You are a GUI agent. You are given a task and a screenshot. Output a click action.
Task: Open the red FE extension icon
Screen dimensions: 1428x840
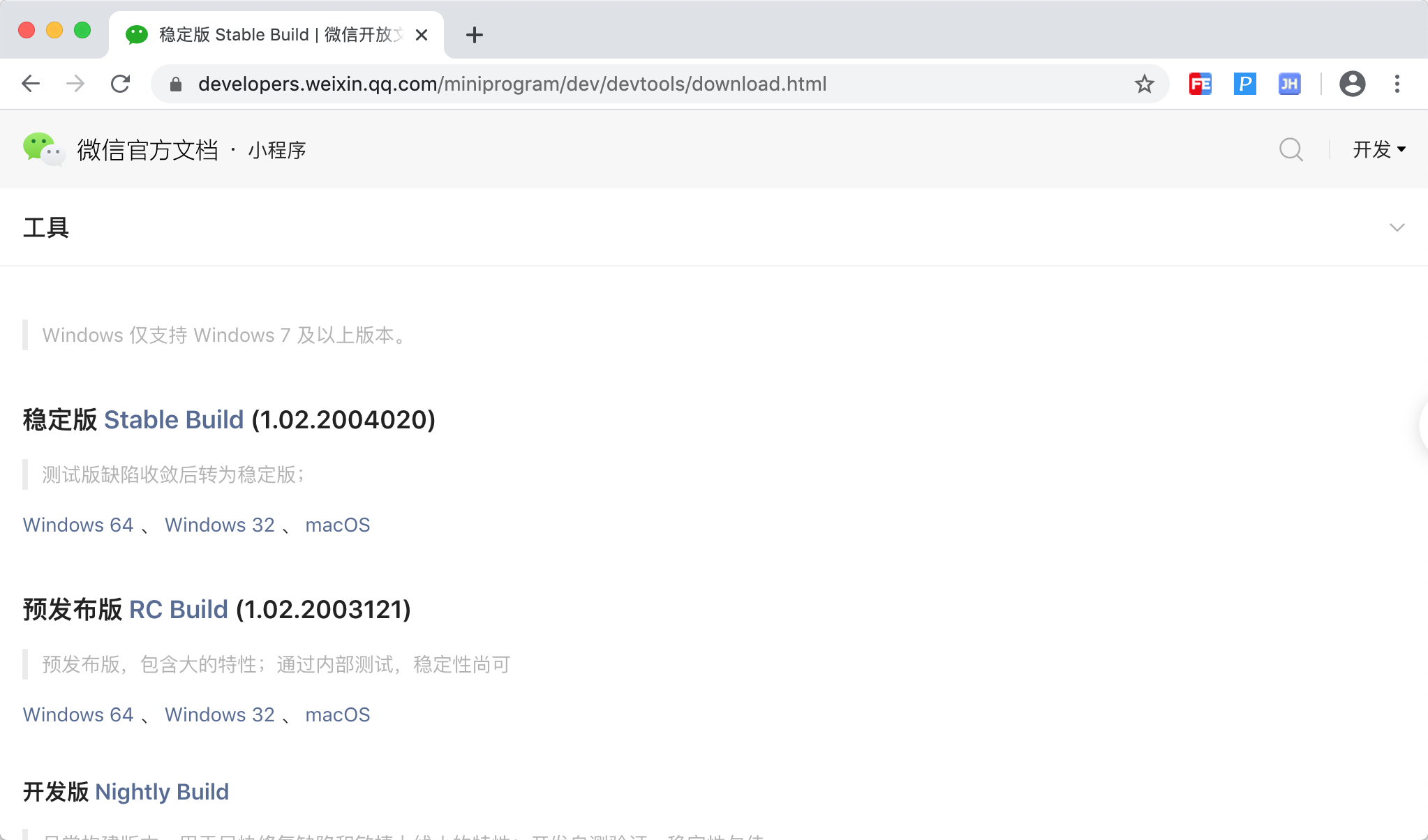tap(1200, 84)
